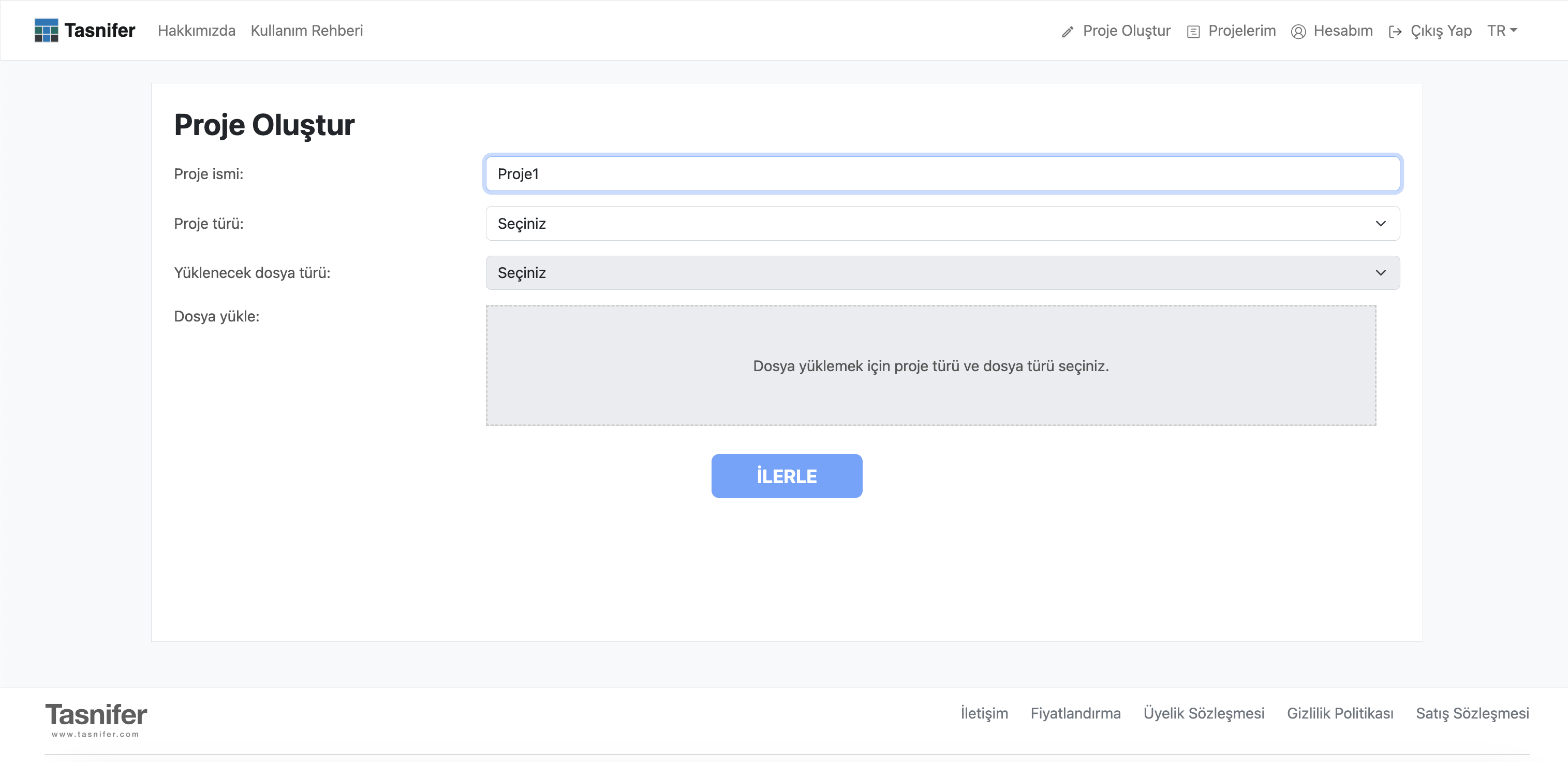The width and height of the screenshot is (1568, 762).
Task: Click the pencil icon beside Proje Oluştur
Action: [x=1068, y=32]
